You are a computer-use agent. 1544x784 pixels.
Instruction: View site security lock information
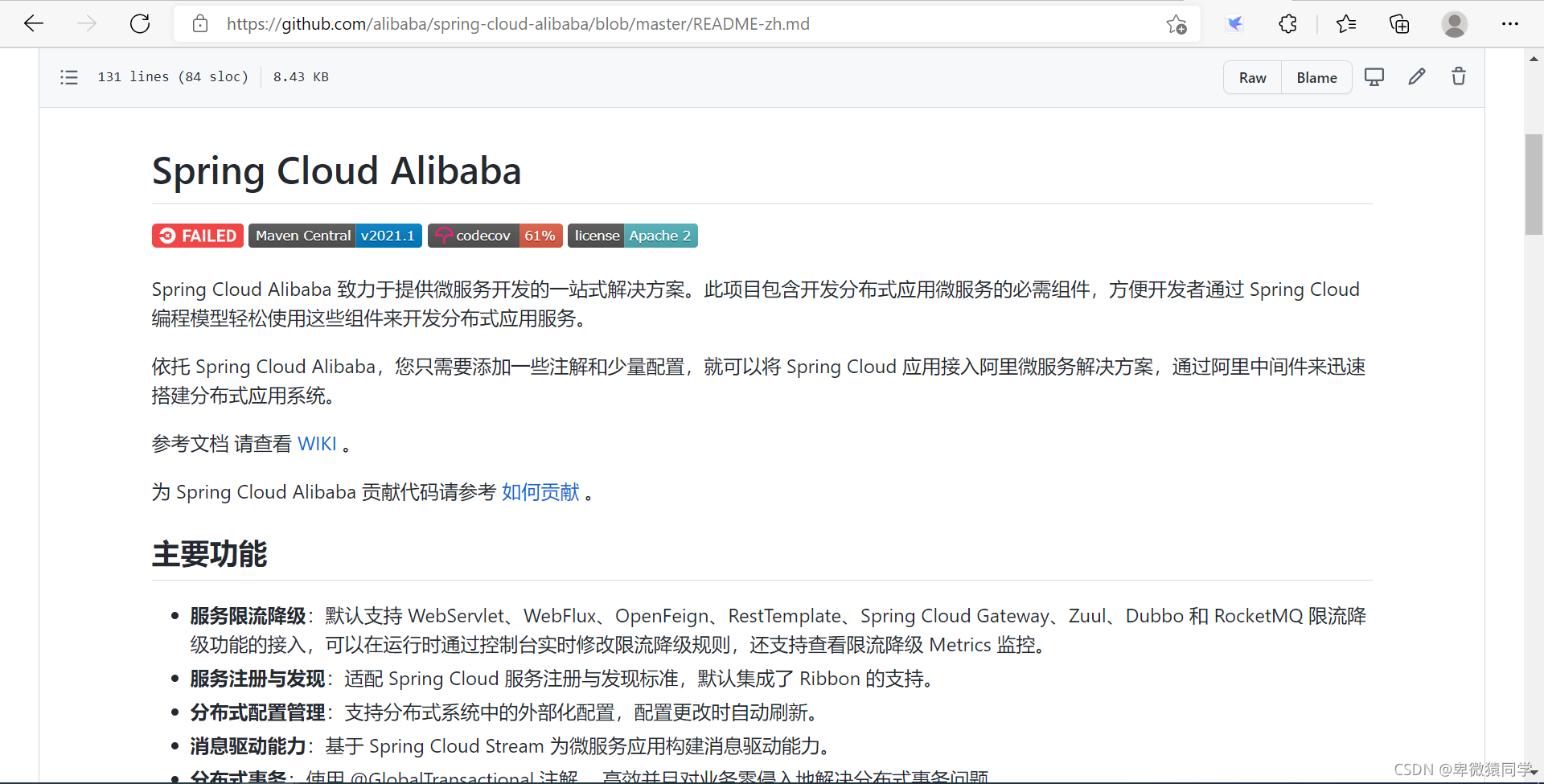click(200, 24)
